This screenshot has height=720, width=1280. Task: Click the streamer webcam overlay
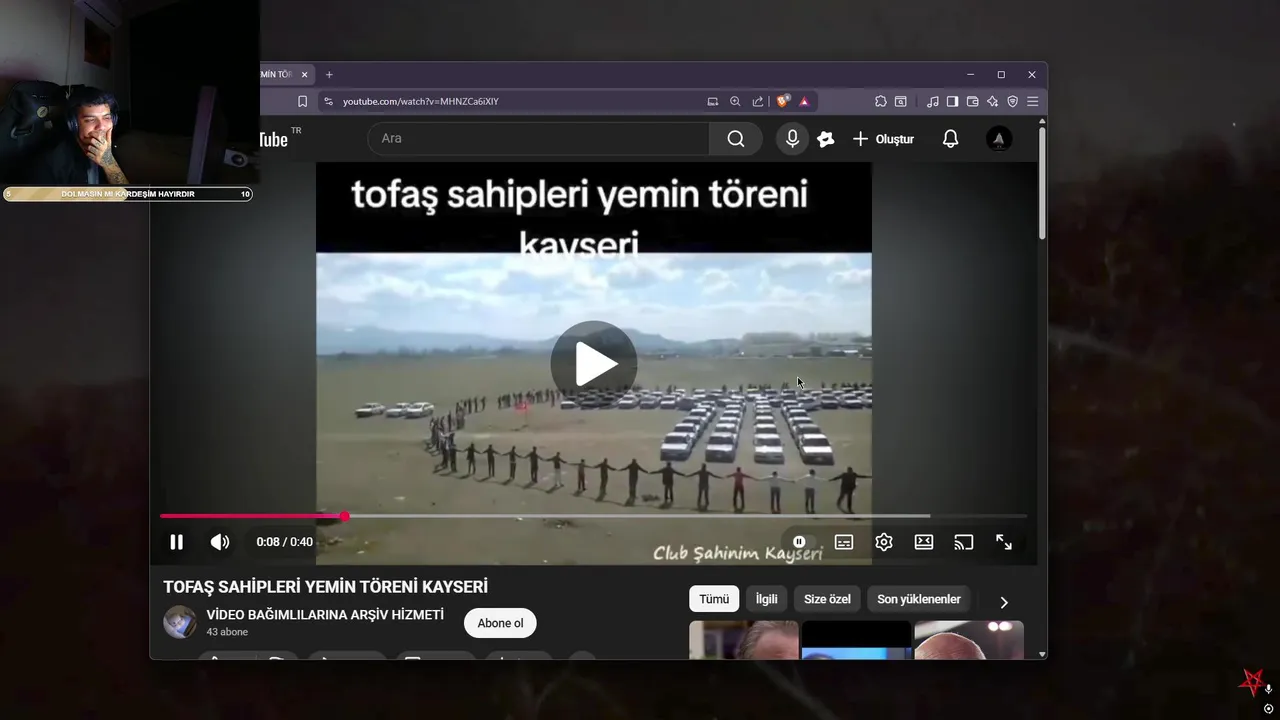coord(130,93)
